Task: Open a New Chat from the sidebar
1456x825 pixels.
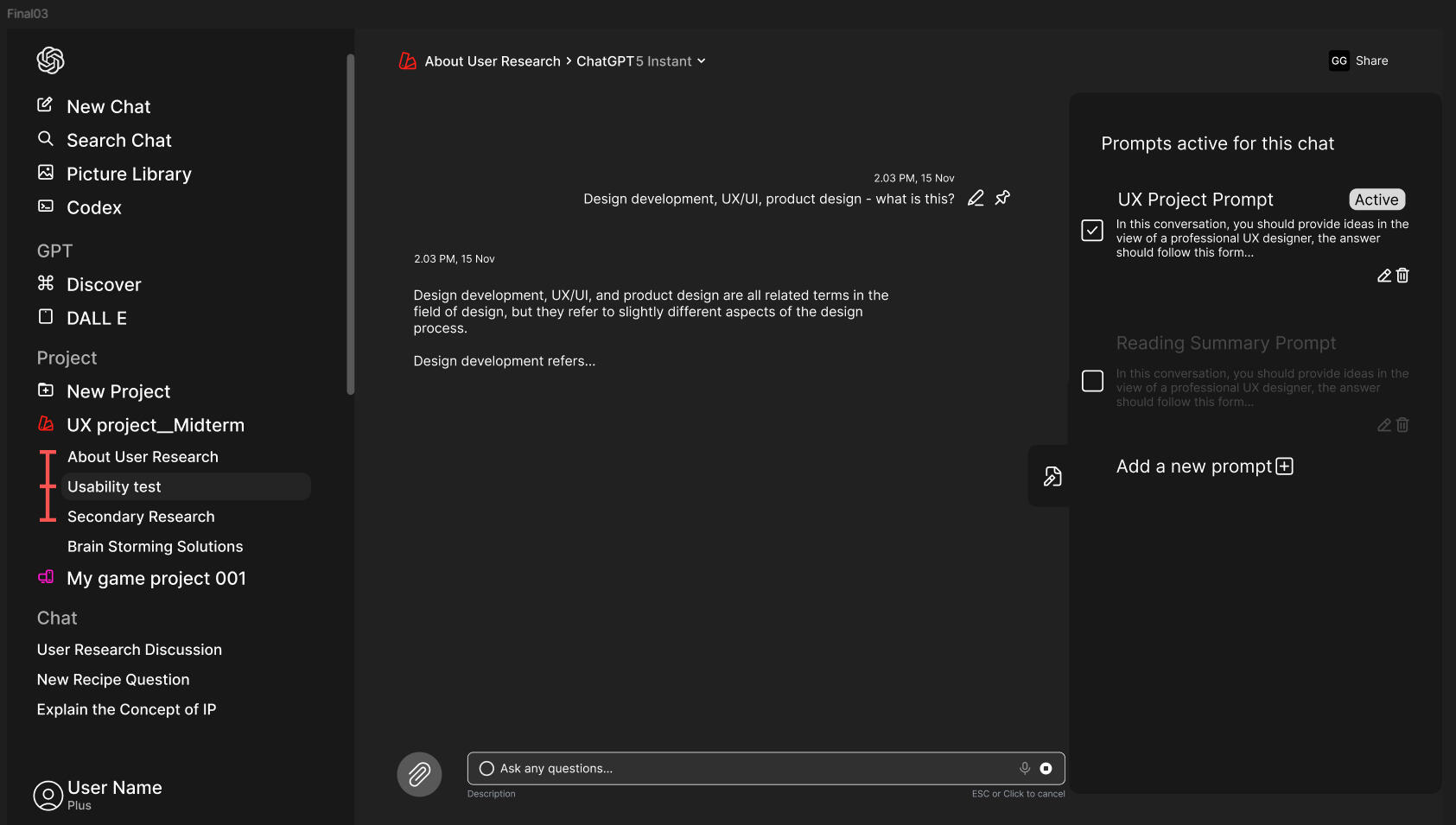Action: point(108,105)
